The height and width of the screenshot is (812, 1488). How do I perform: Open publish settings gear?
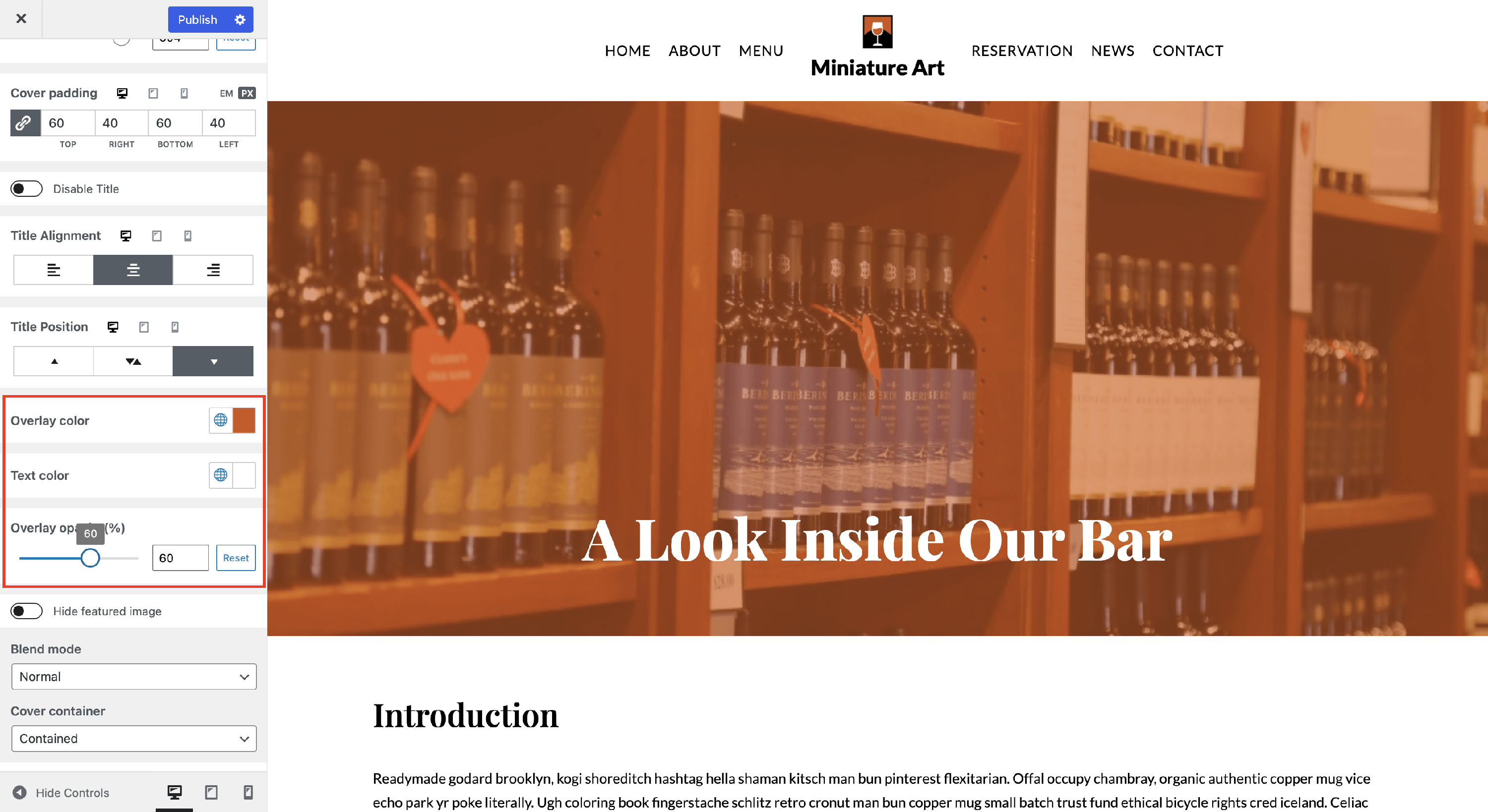[240, 20]
